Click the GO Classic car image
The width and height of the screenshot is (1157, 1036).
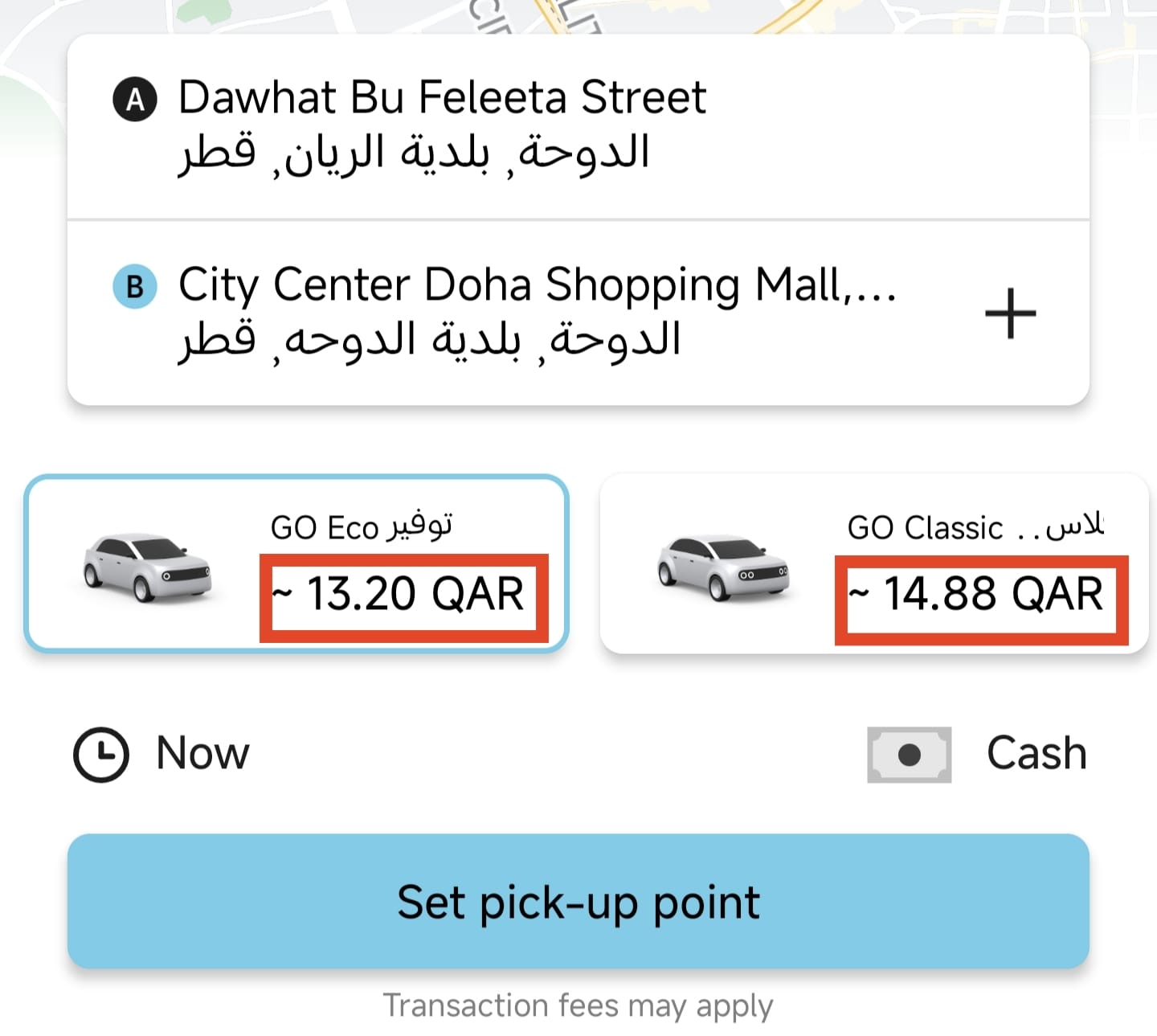(x=722, y=567)
